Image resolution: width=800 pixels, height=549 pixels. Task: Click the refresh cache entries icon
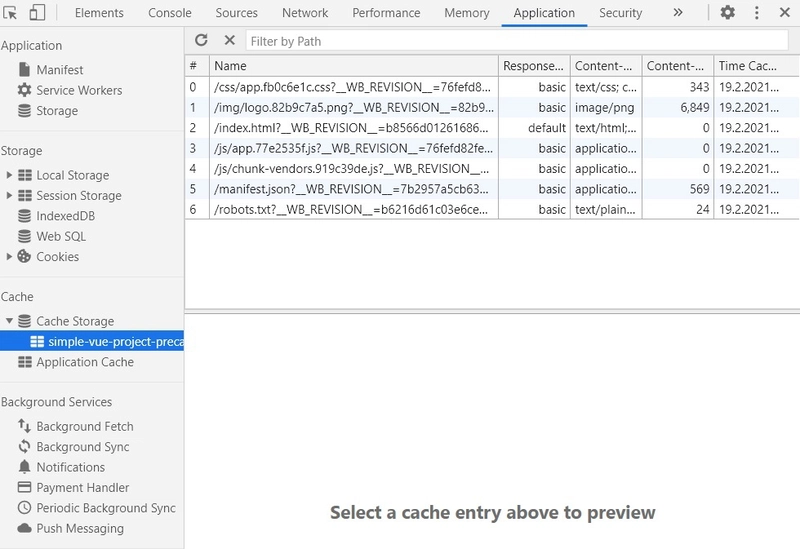[202, 40]
